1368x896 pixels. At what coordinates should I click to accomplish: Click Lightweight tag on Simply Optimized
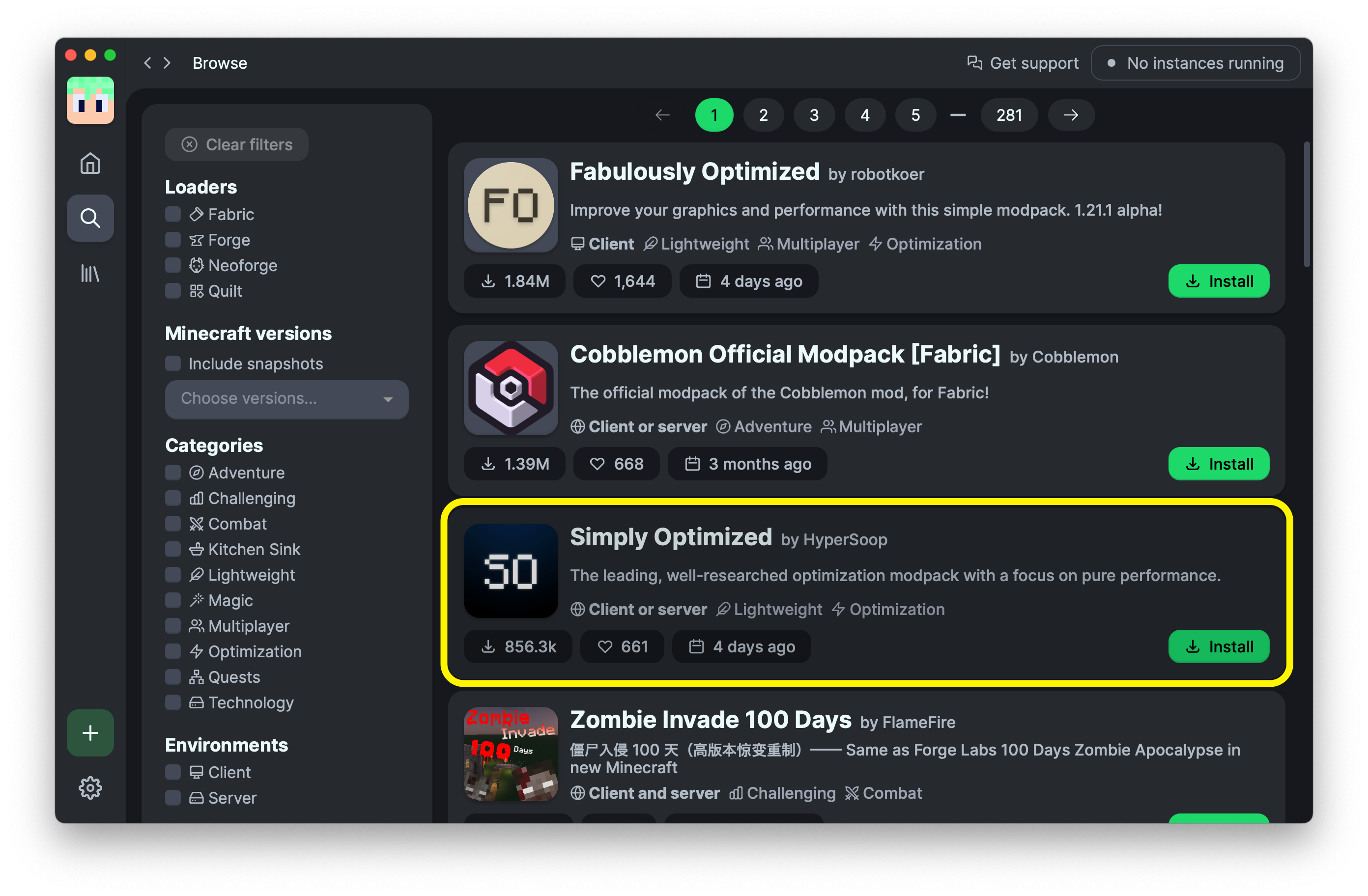click(x=769, y=609)
